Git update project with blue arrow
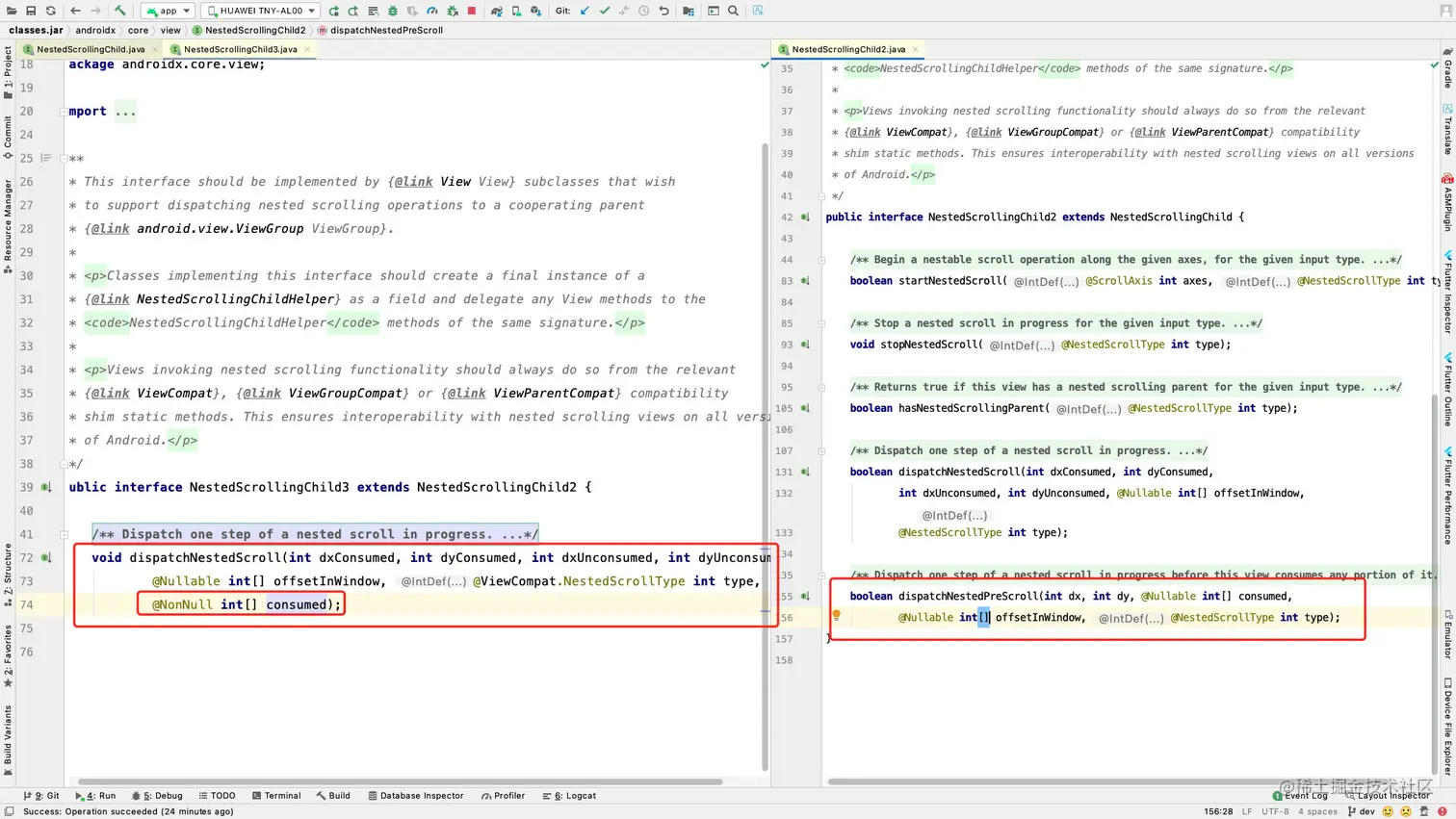The width and height of the screenshot is (1456, 819). (x=585, y=11)
